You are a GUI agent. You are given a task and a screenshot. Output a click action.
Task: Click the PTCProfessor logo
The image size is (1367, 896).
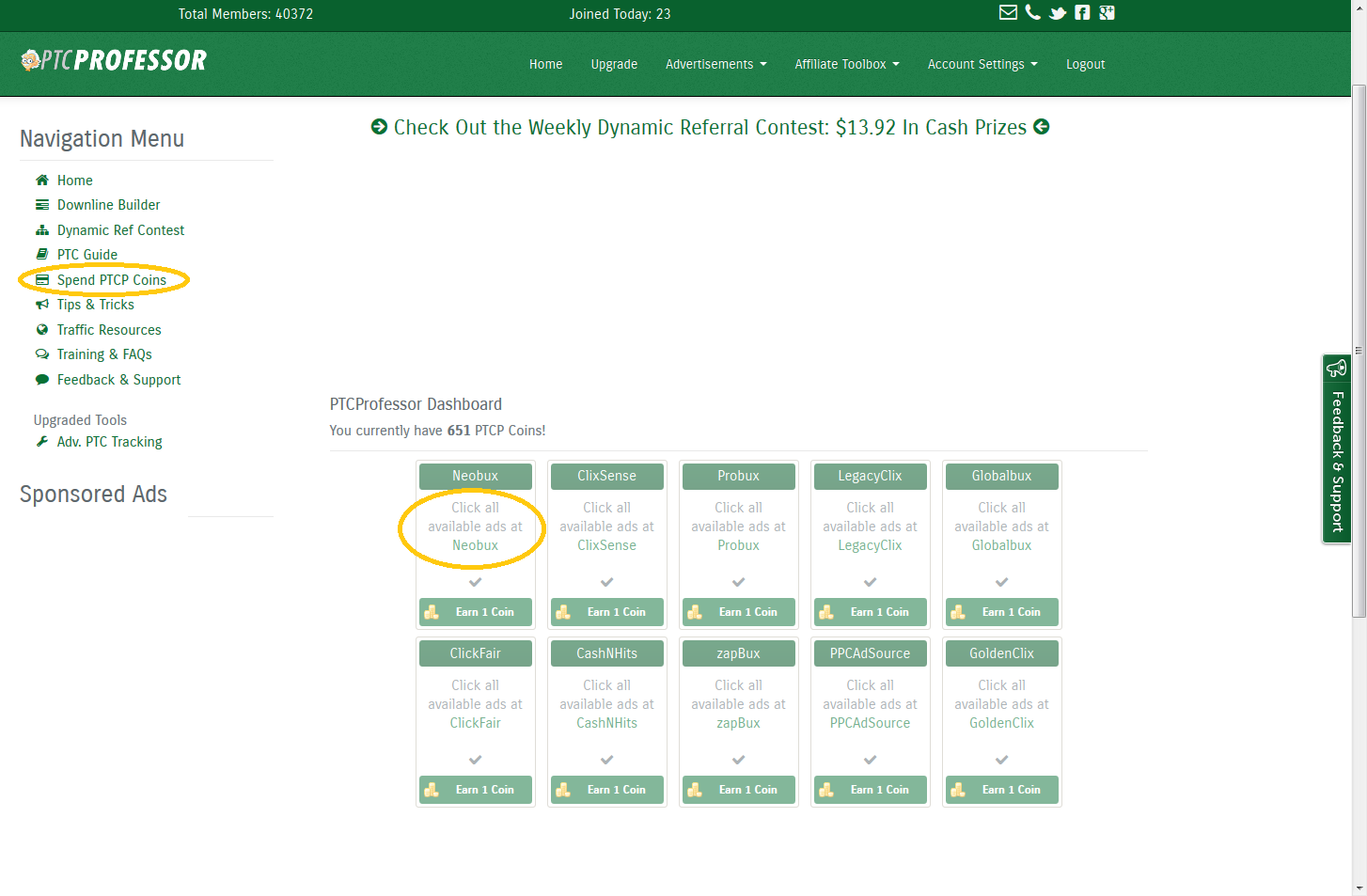tap(114, 60)
